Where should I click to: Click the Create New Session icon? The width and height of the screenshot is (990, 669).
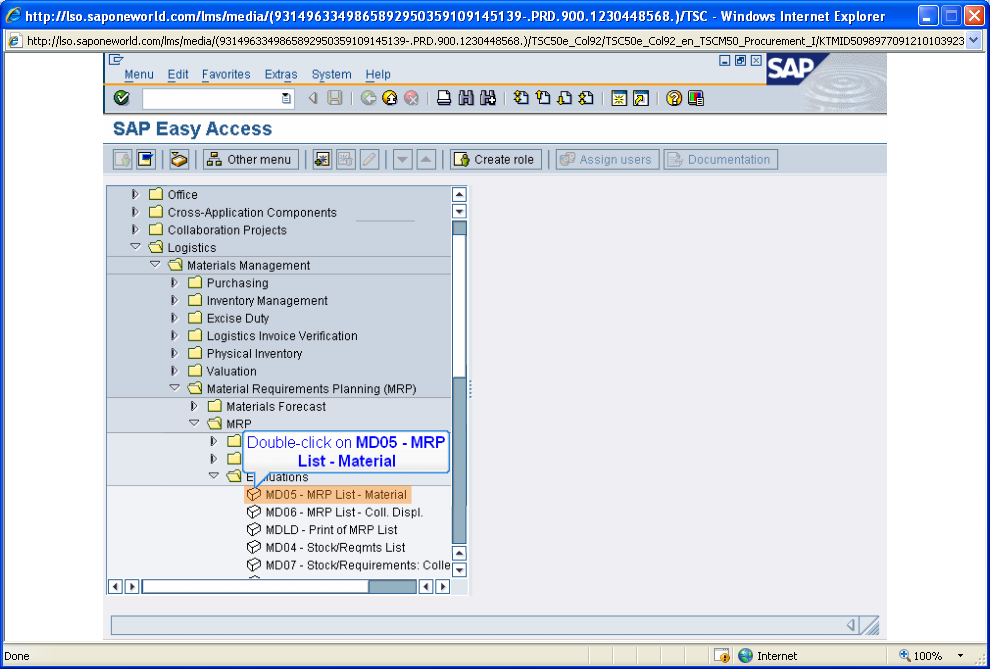(x=619, y=98)
